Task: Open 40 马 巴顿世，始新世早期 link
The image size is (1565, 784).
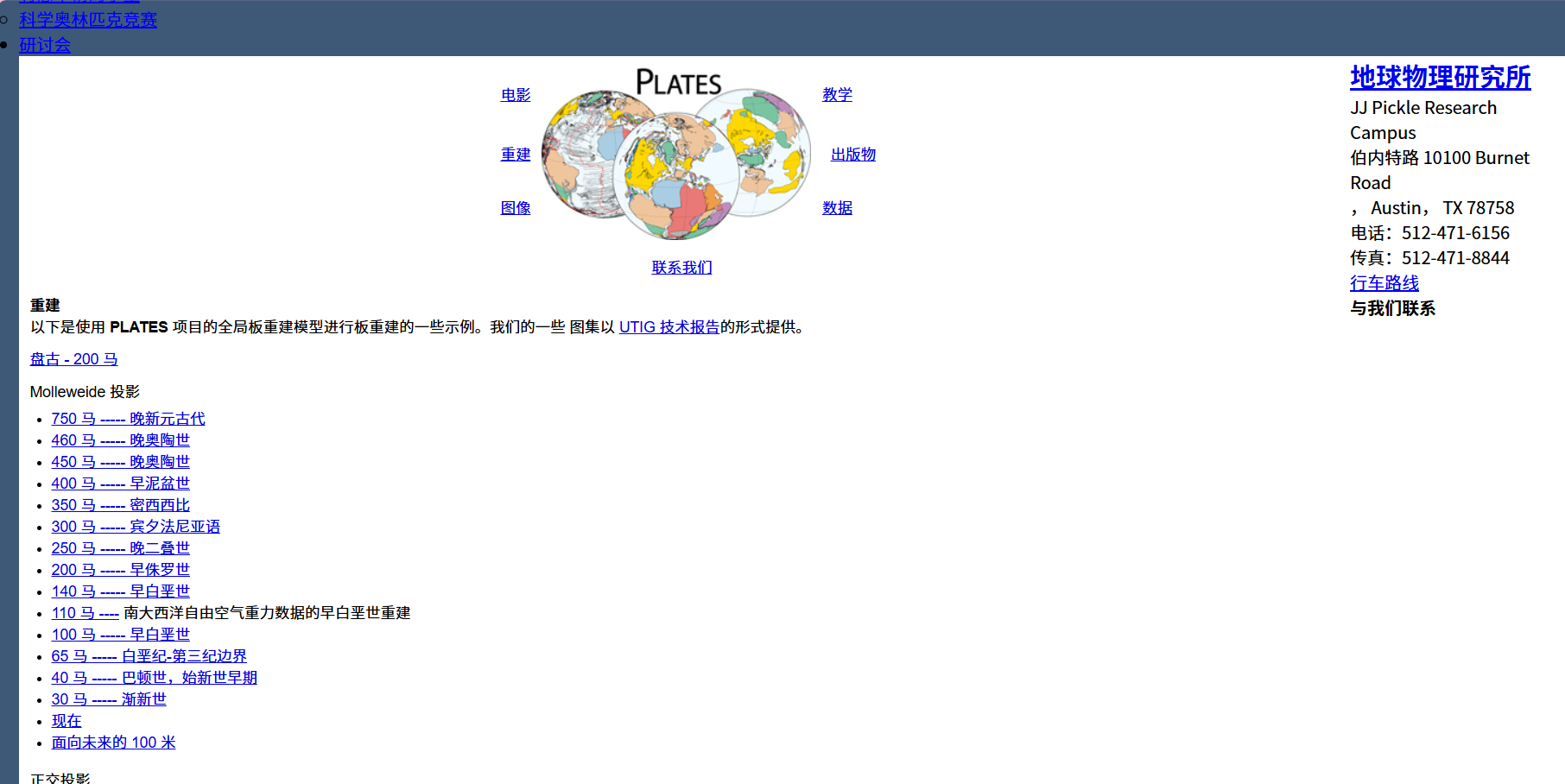Action: click(x=154, y=678)
